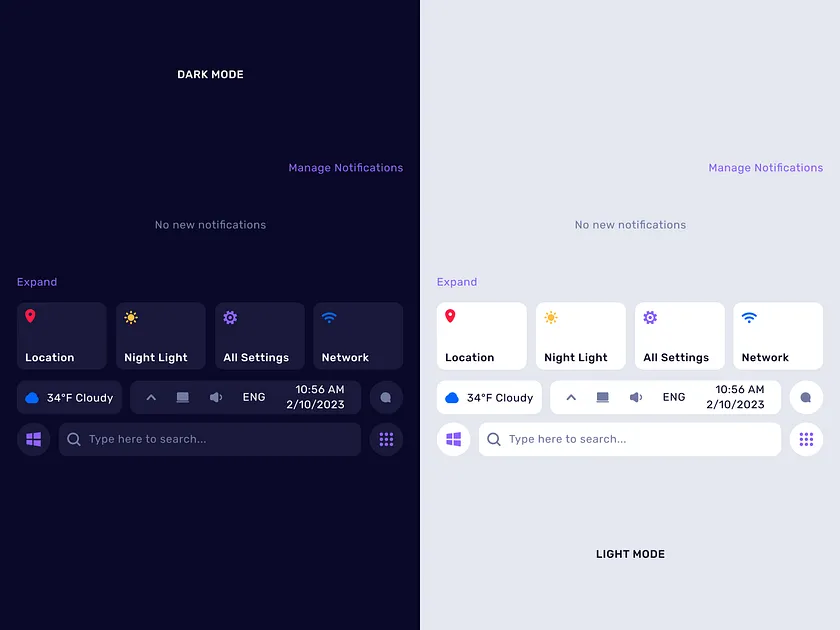Click the up chevron in the light taskbar
The height and width of the screenshot is (630, 840).
(x=570, y=397)
